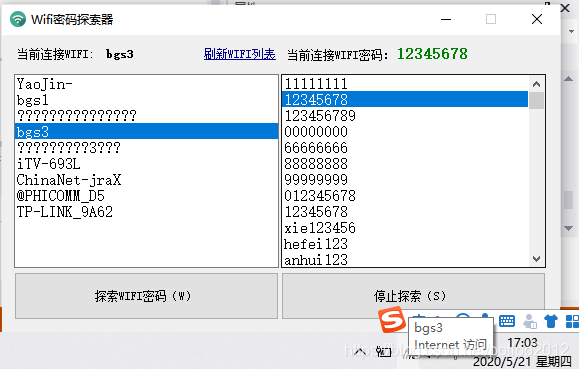
Task: Click the background window's scrollbar thumb
Action: [569, 199]
